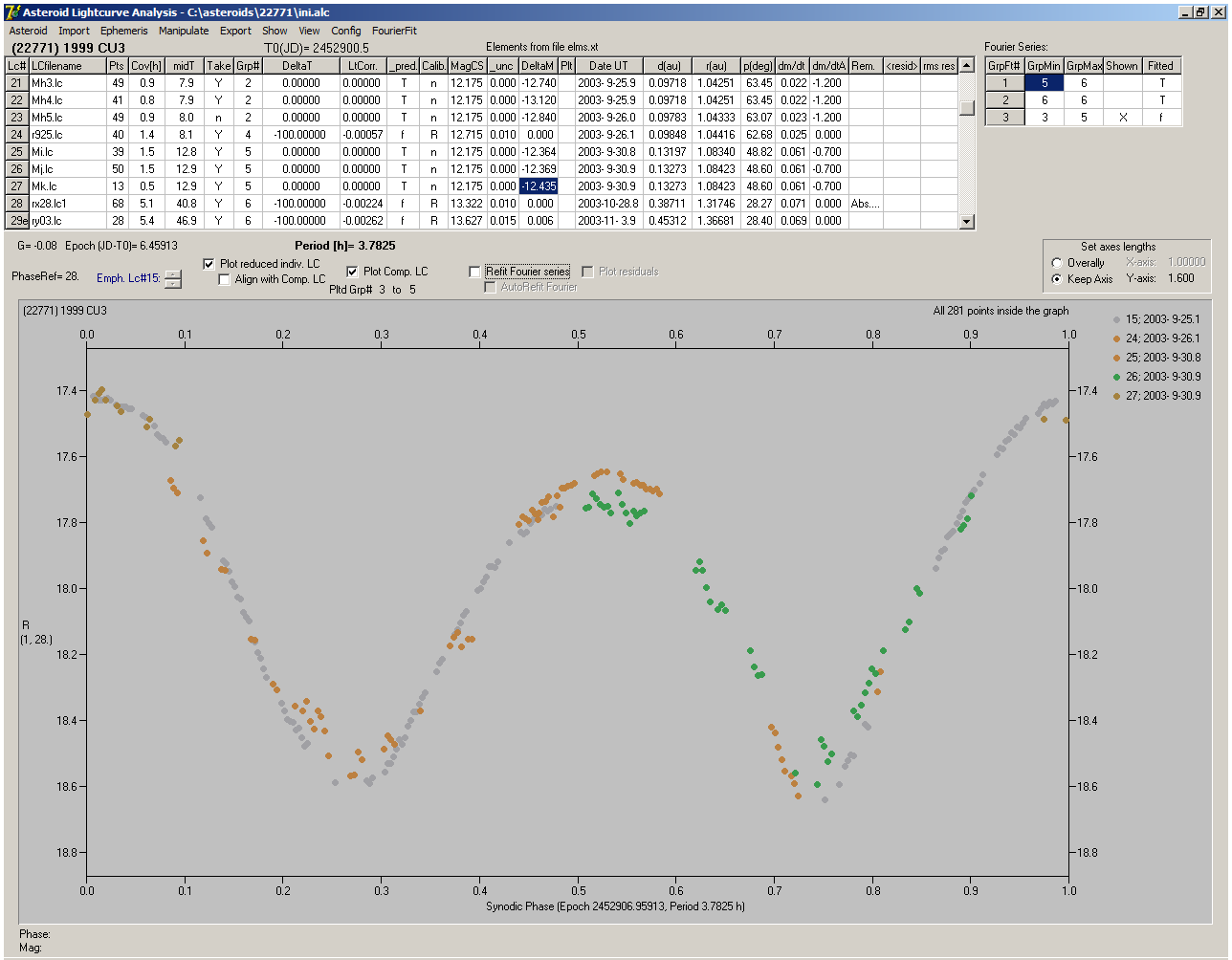Select file rx28.lc1 in row 28
Image resolution: width=1232 pixels, height=960 pixels.
point(66,204)
